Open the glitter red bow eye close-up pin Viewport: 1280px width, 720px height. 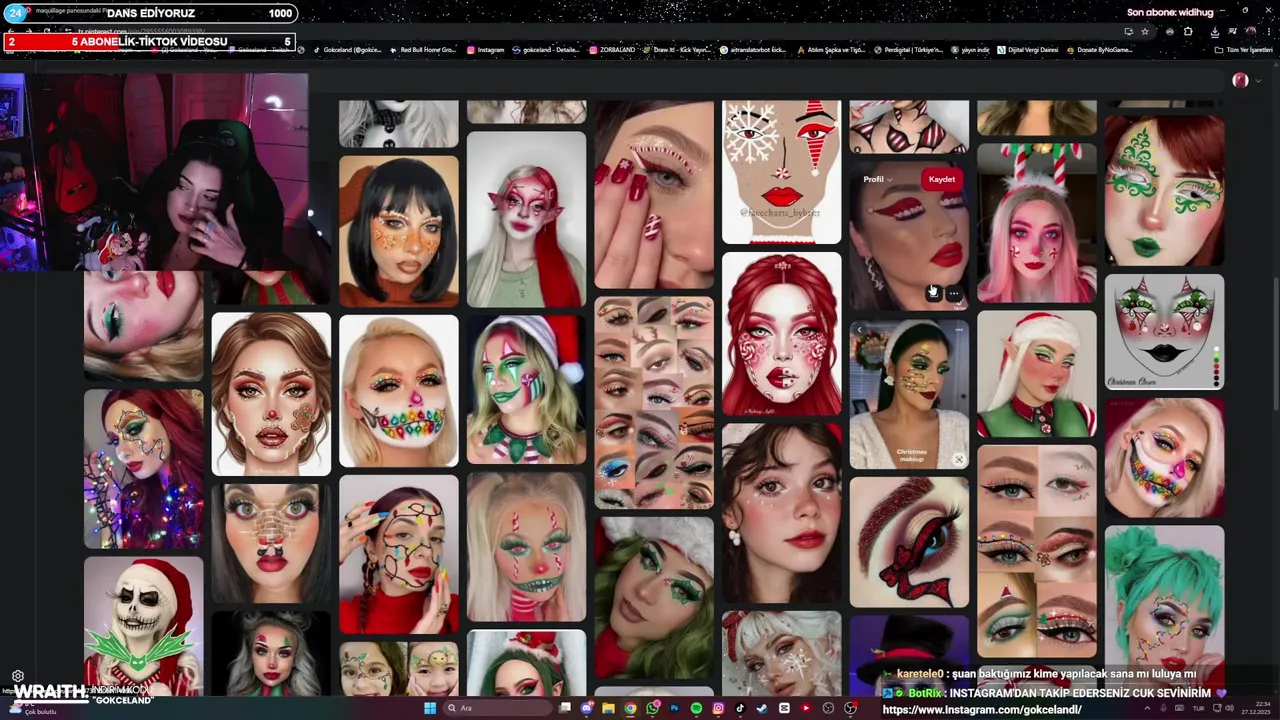click(909, 542)
